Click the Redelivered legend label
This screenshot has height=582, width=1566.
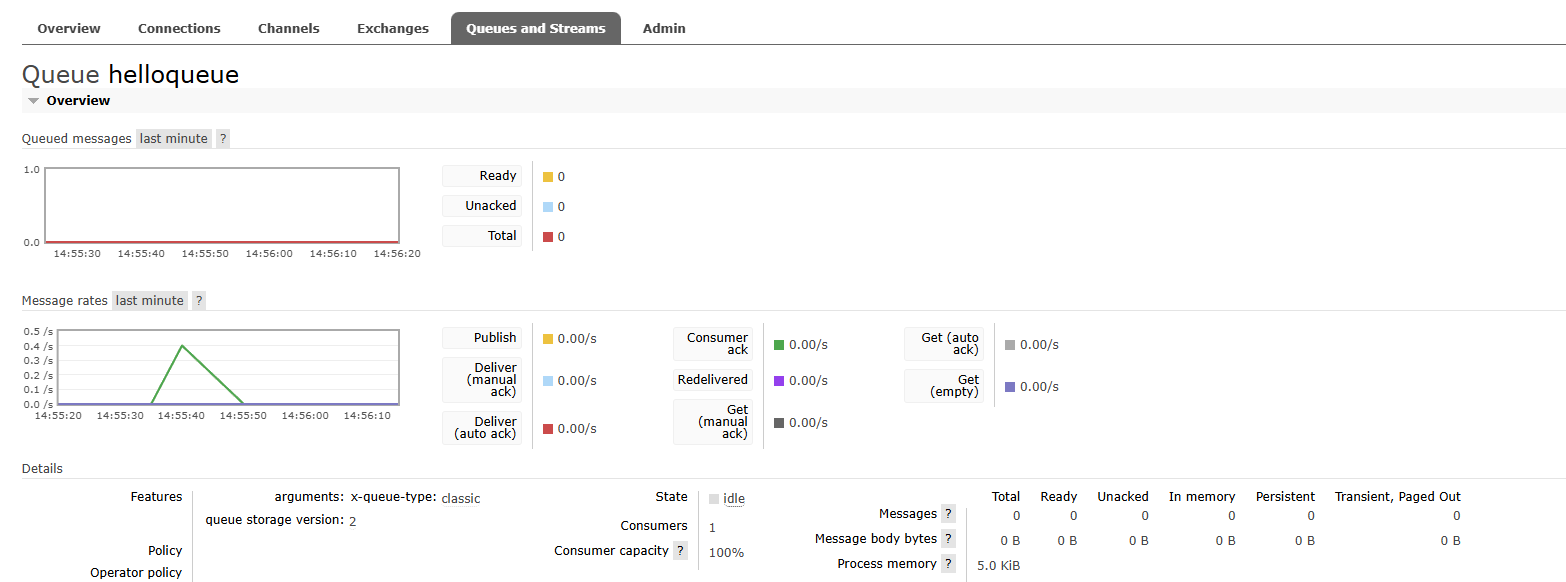point(713,380)
